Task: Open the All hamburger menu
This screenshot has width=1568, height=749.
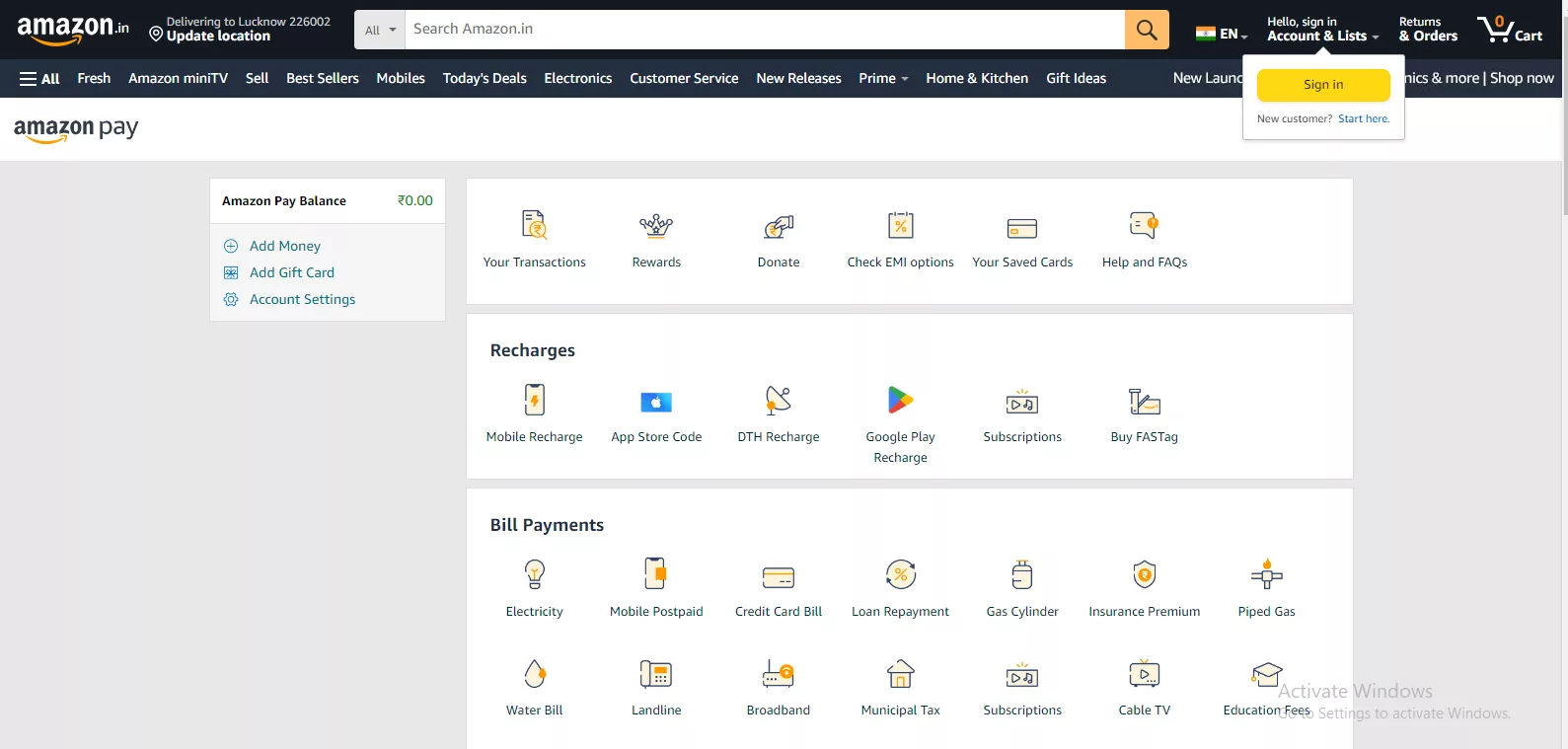Action: [39, 79]
